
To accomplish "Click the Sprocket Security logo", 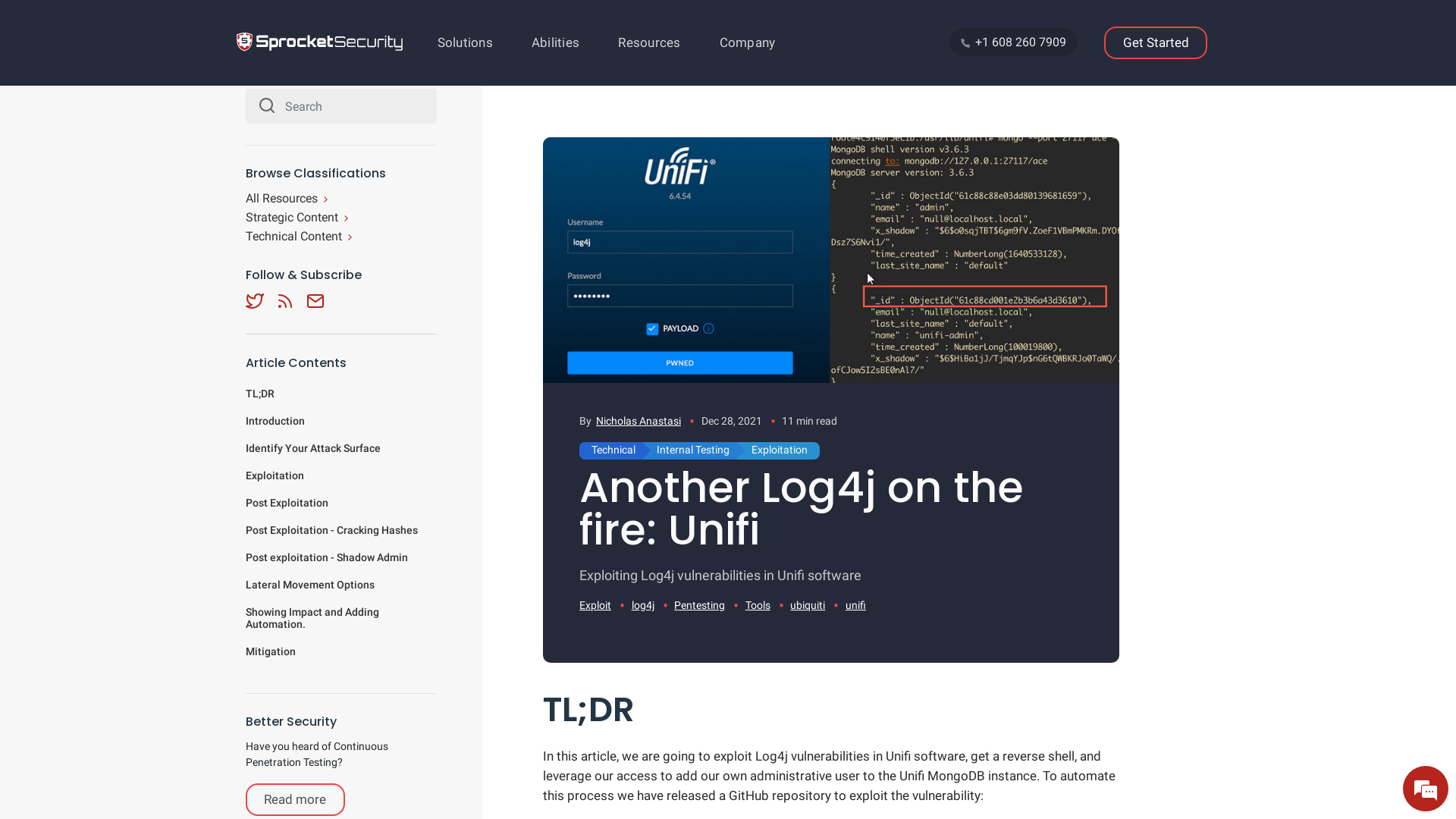I will click(319, 42).
